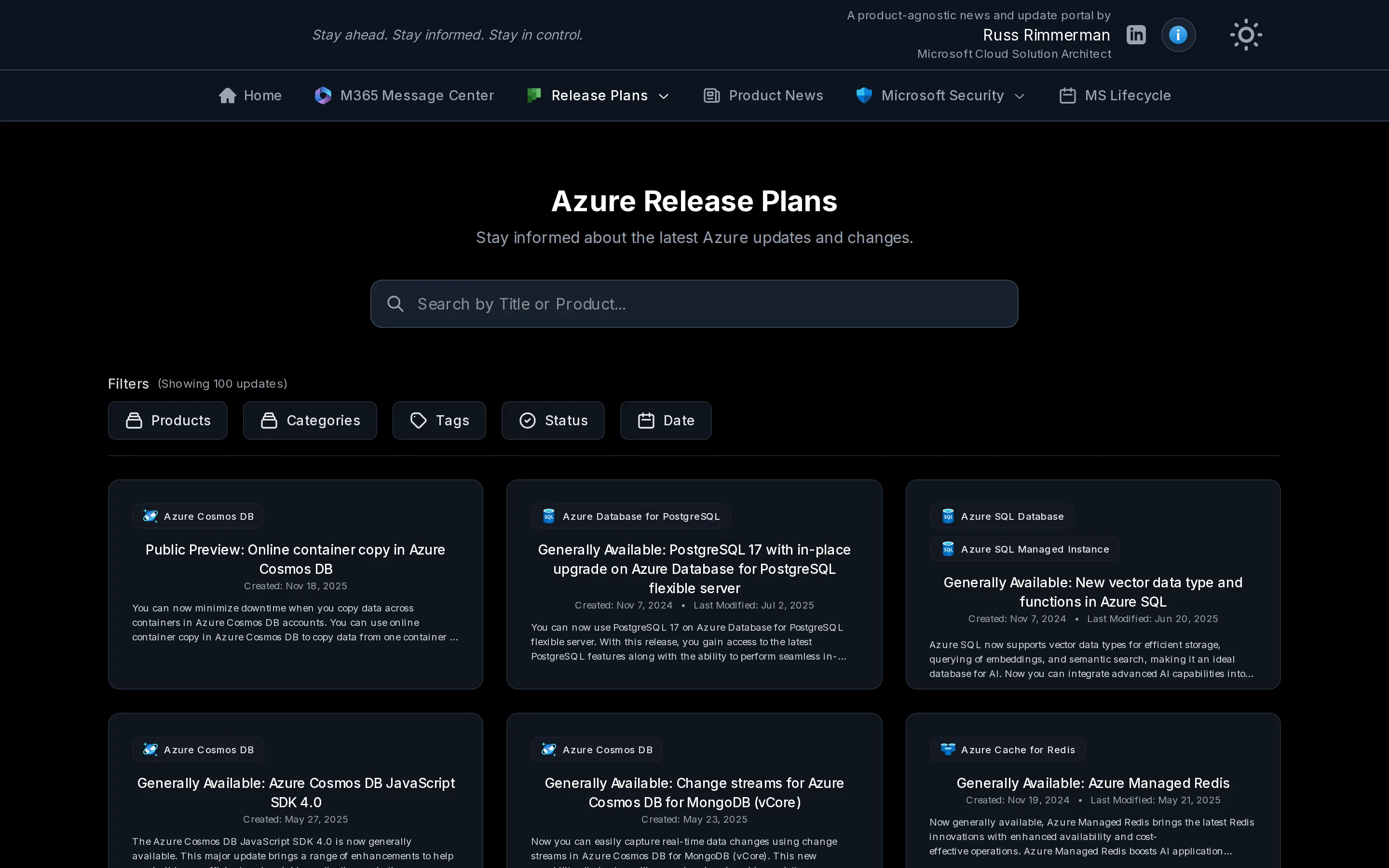Click the search magnifier icon
This screenshot has height=868, width=1389.
(395, 304)
